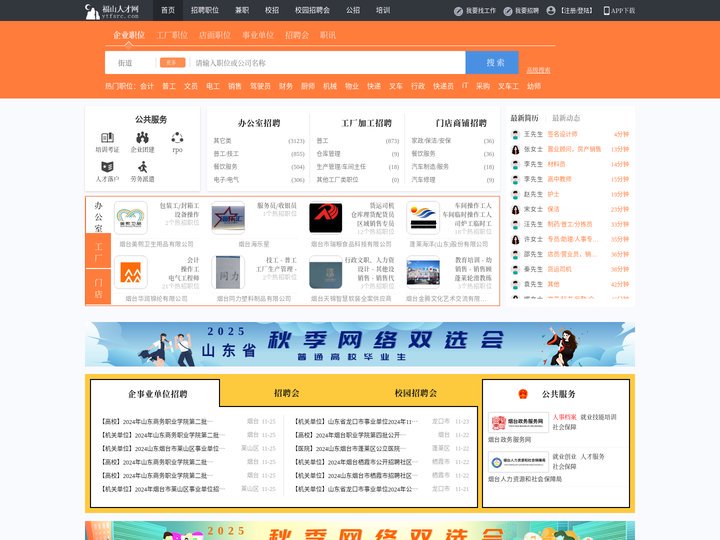This screenshot has width=720, height=540.
Task: Open 校园招聘会 in the top navigation
Action: click(312, 10)
